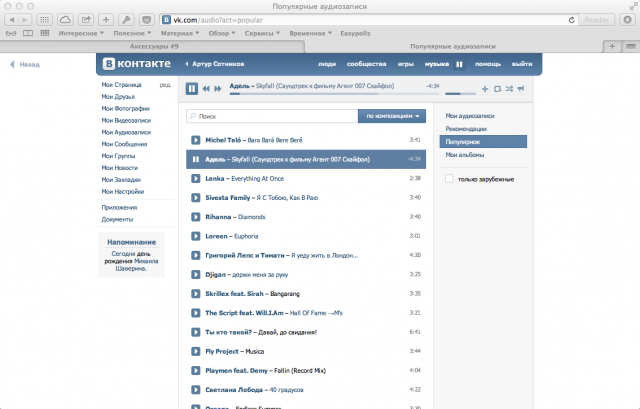Play Loreen – Euphoria
This screenshot has width=640, height=409.
(196, 236)
